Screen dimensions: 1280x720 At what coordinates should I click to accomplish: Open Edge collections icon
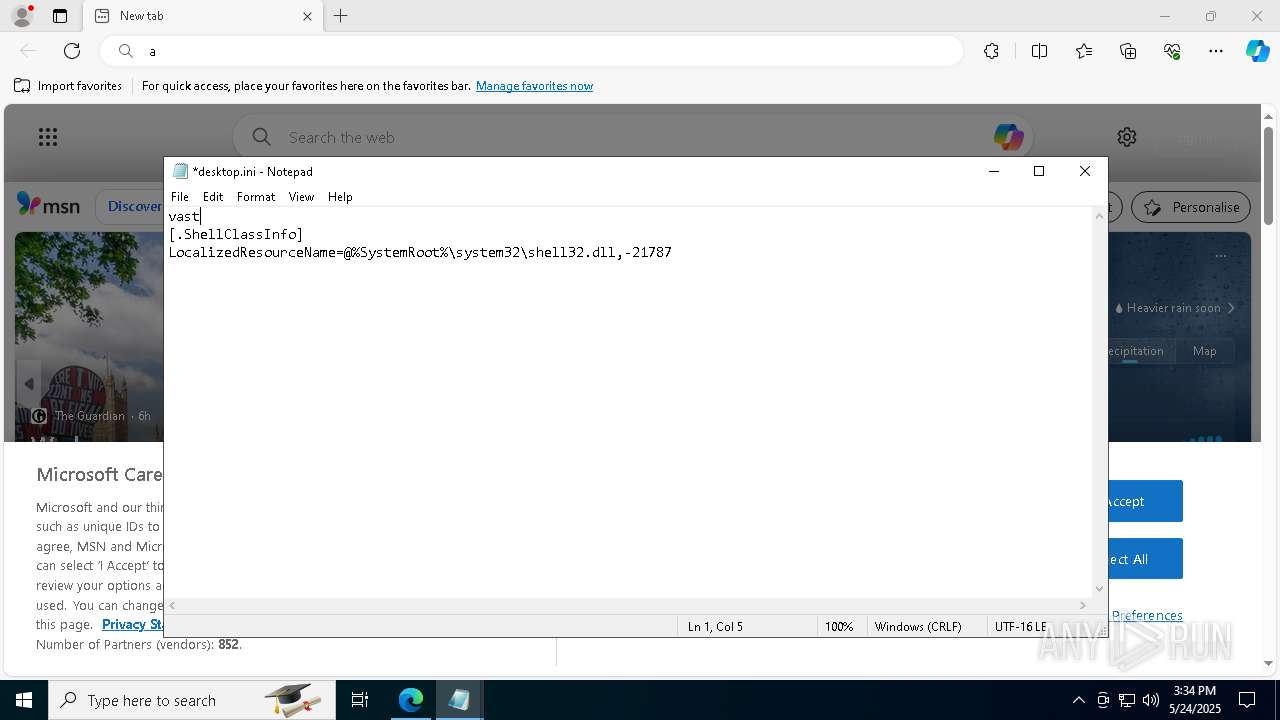pos(1128,51)
